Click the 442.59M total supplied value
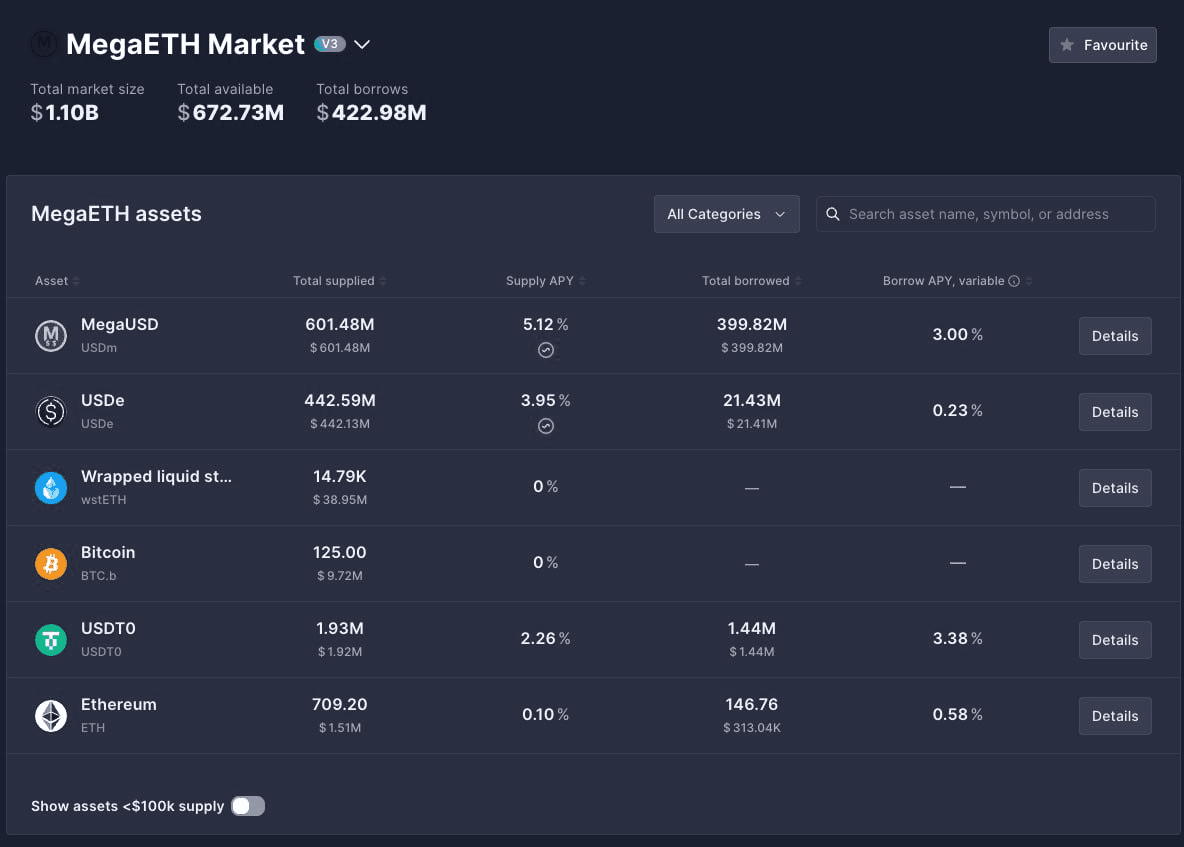The image size is (1184, 847). pyautogui.click(x=340, y=401)
